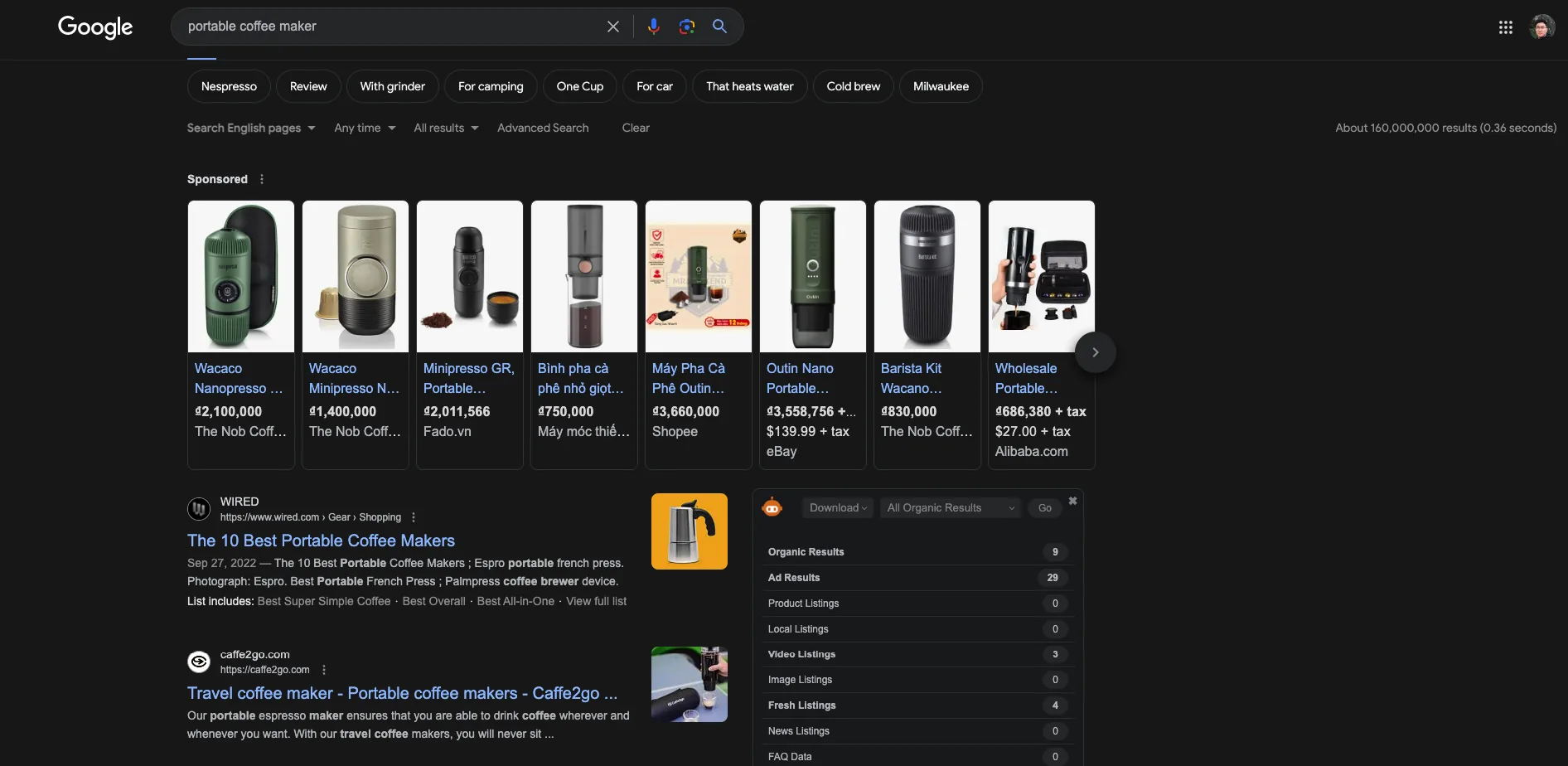Select the Image Listings row

917,680
